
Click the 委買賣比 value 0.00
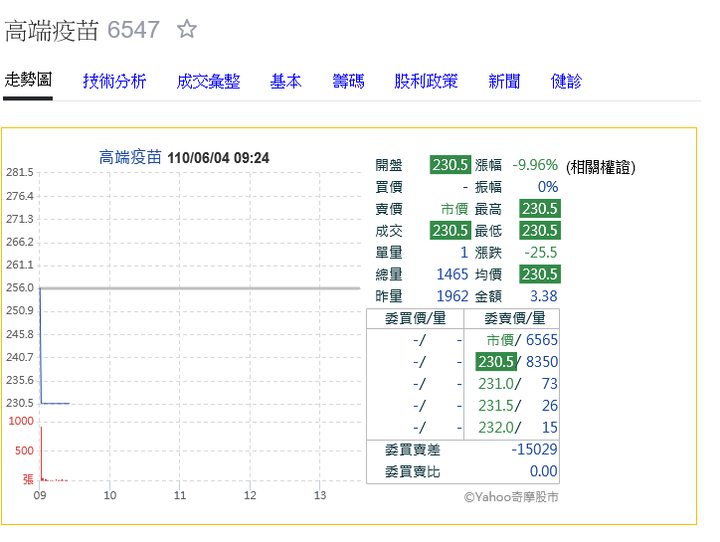[x=544, y=471]
